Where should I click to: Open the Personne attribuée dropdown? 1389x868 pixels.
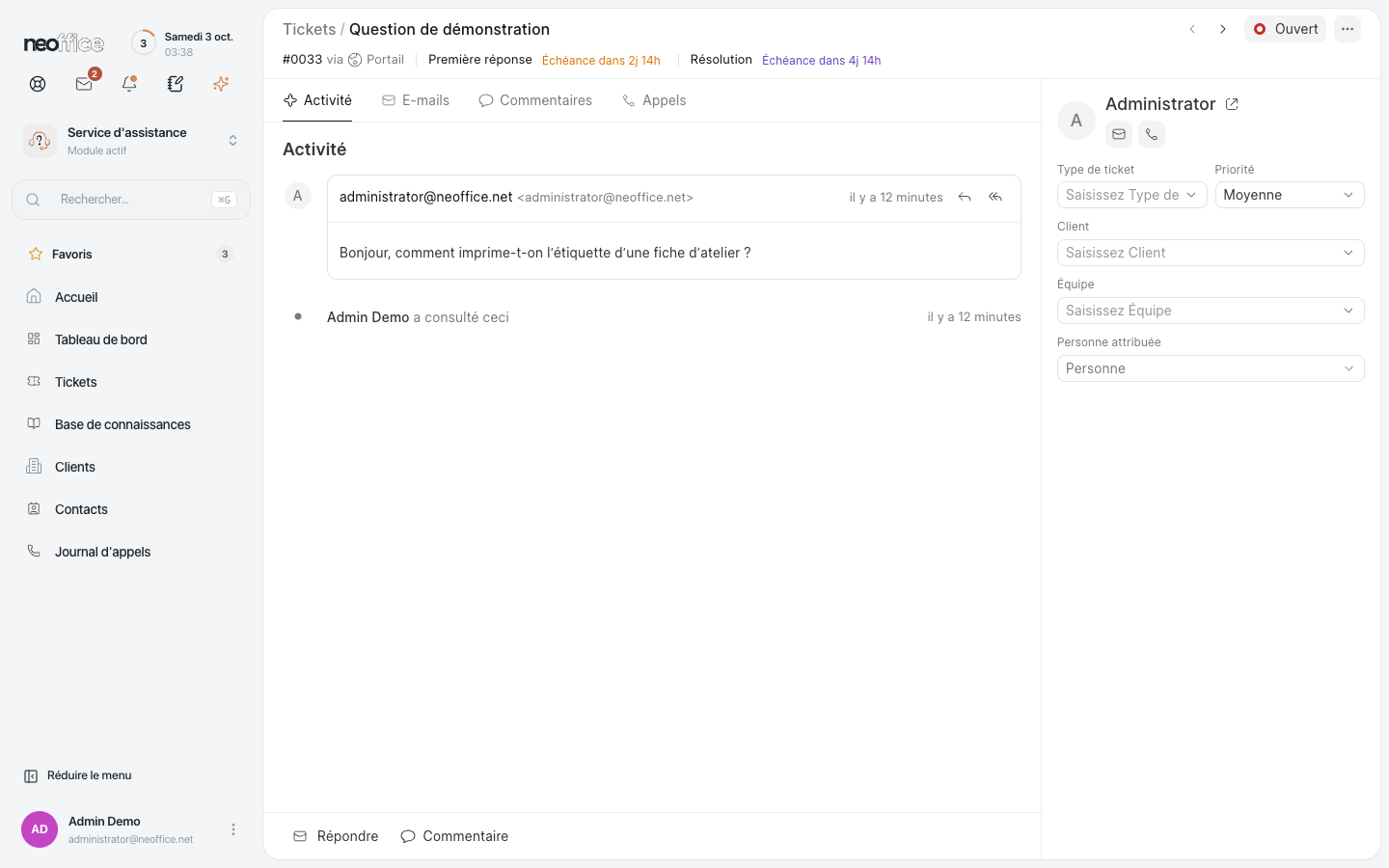1211,368
